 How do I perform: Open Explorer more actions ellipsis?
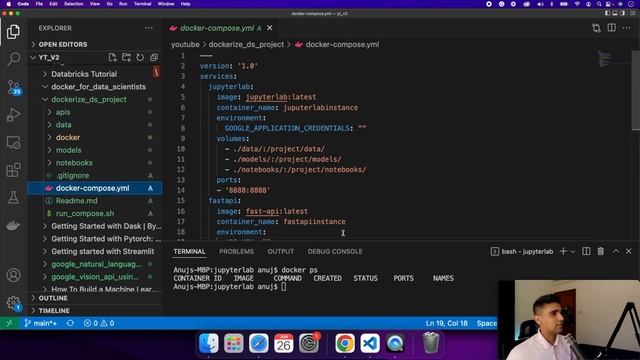pos(149,28)
